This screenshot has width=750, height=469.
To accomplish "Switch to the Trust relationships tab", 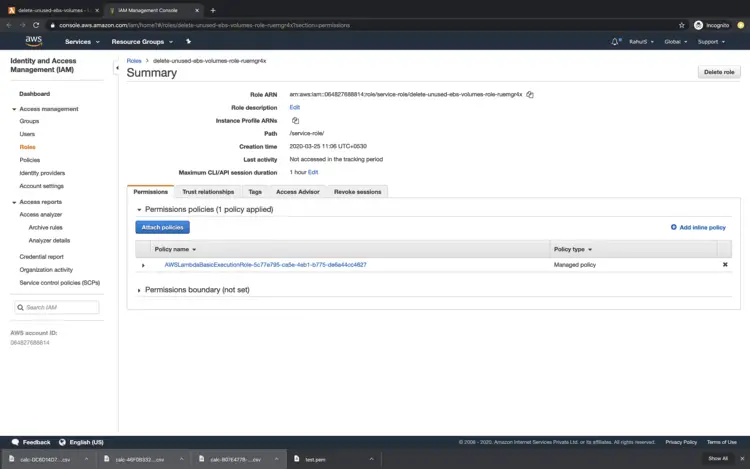I will [208, 191].
